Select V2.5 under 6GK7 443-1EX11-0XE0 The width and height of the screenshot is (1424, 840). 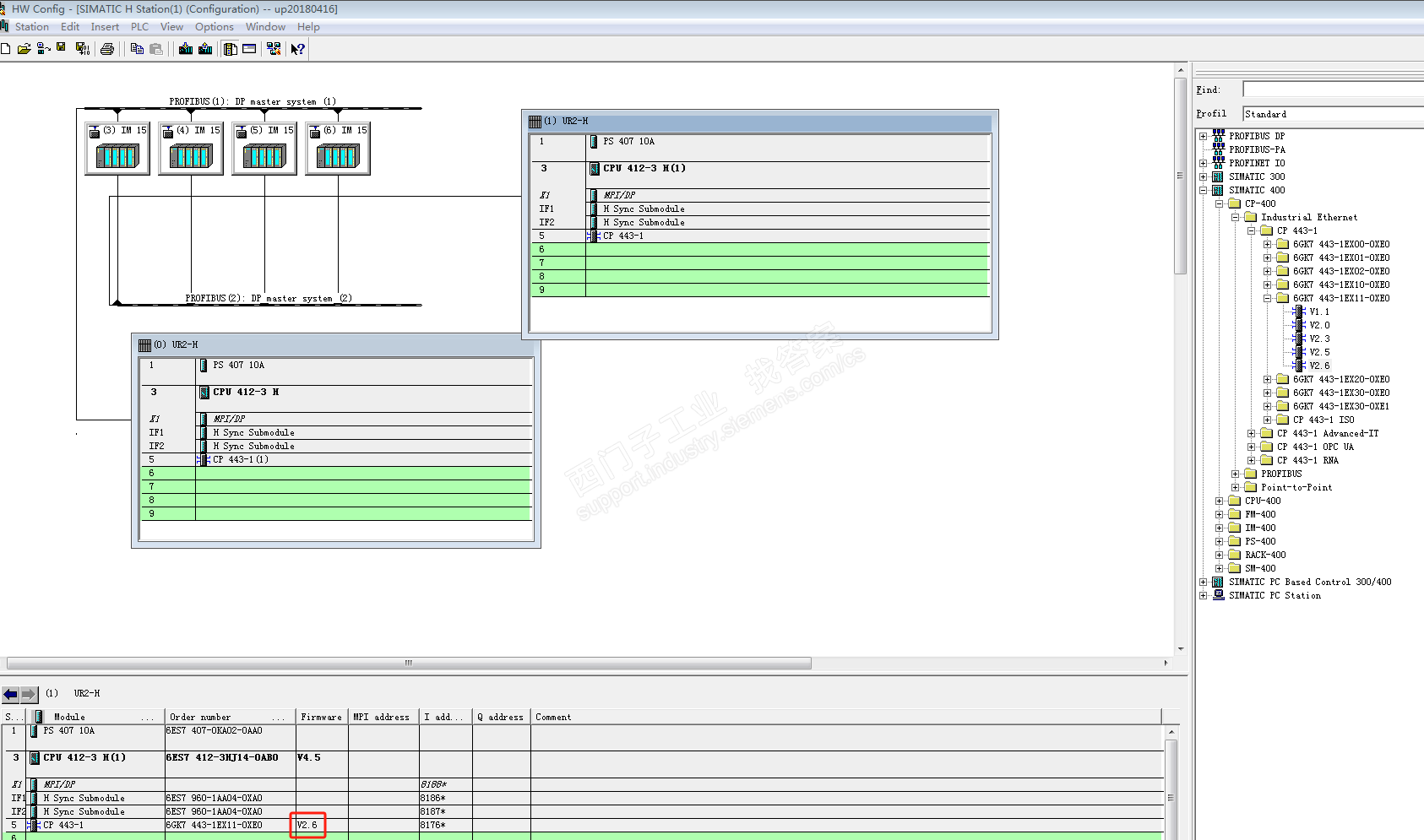coord(1319,352)
